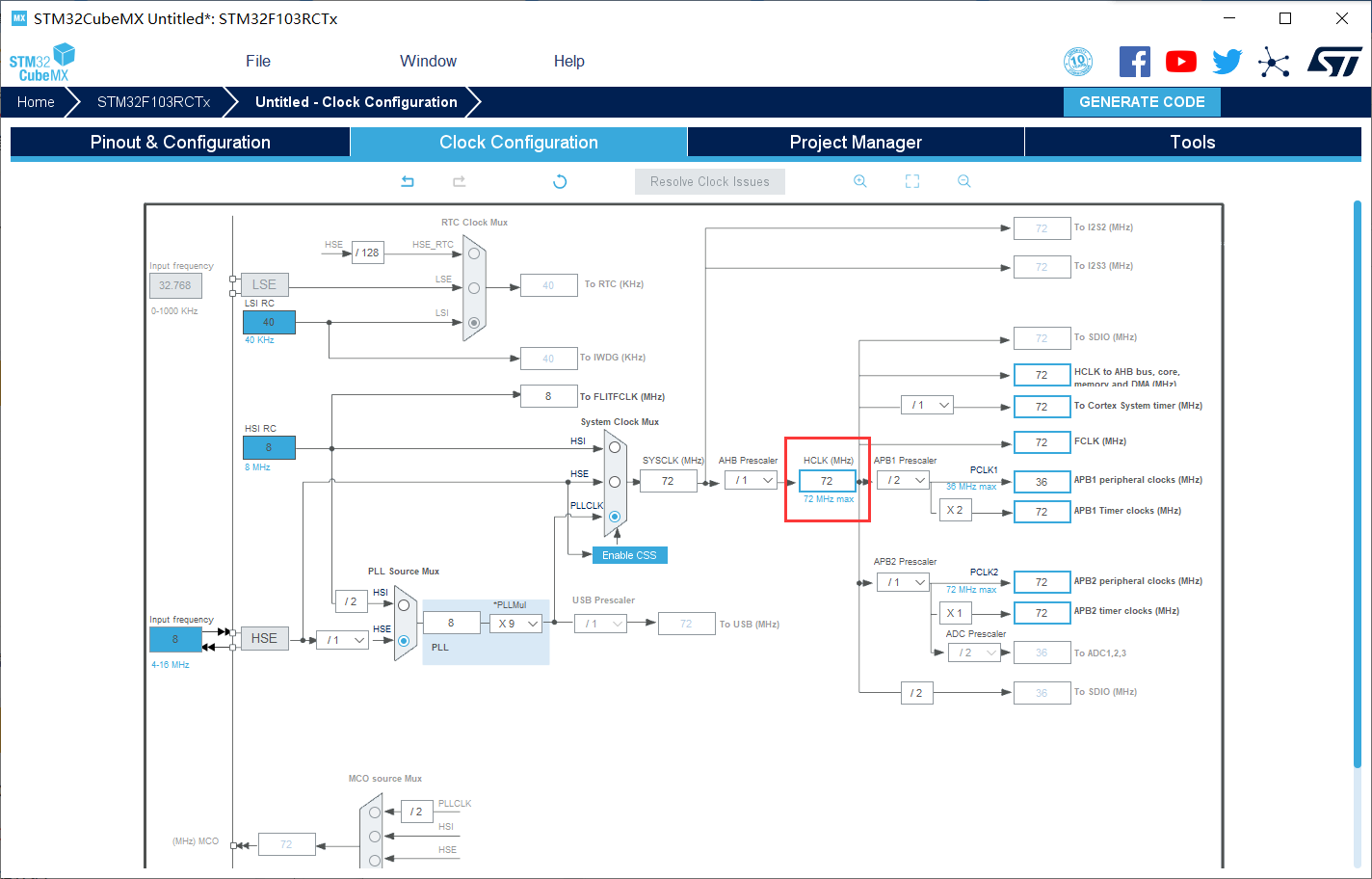Click the vertical scrollbar on the right
Viewport: 1372px width, 879px height.
(x=1357, y=482)
